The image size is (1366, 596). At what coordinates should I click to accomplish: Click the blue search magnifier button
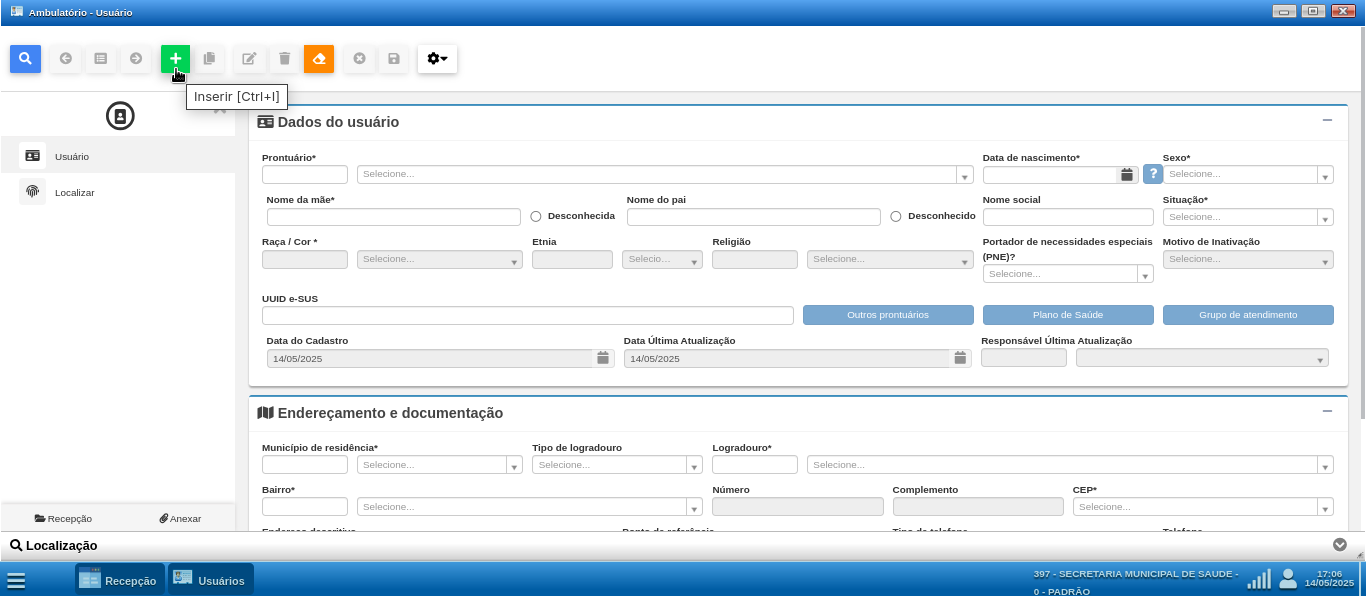click(25, 59)
